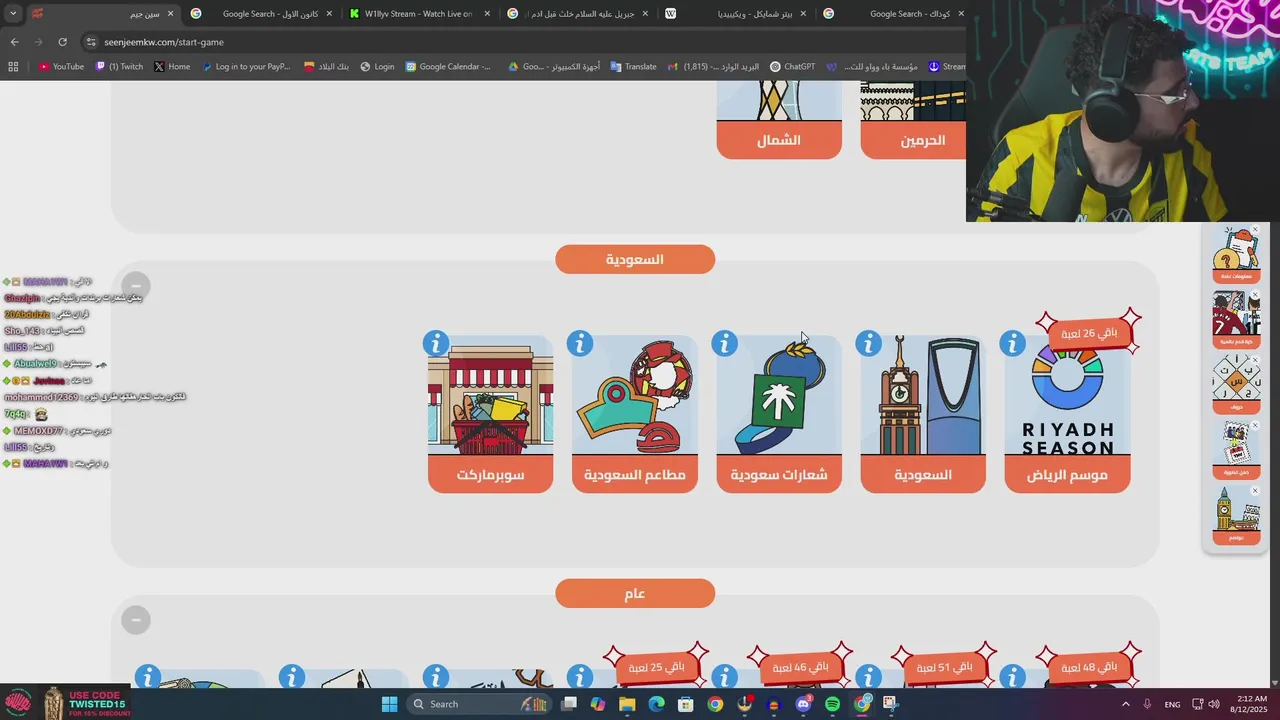
Task: Open the Twitch bookmark
Action: click(x=119, y=67)
